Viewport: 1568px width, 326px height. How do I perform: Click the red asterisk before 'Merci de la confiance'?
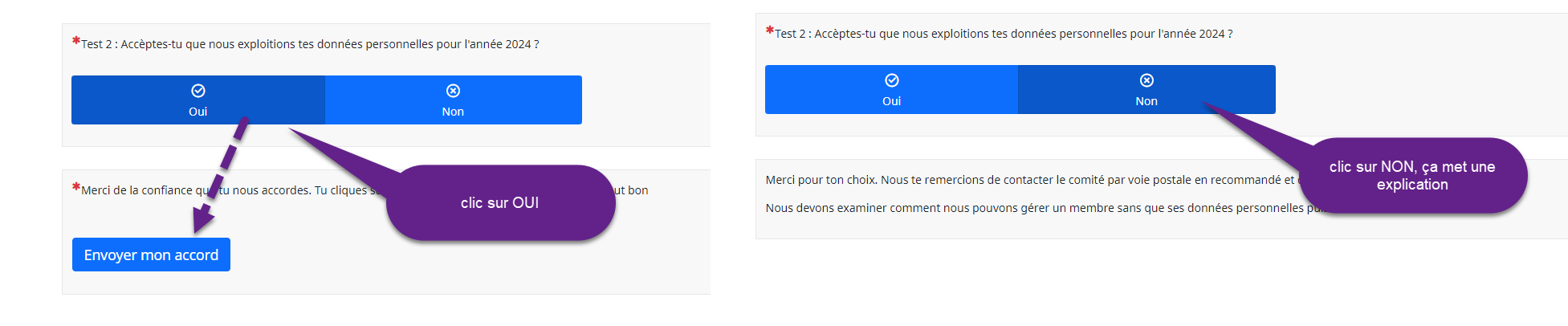tap(76, 187)
